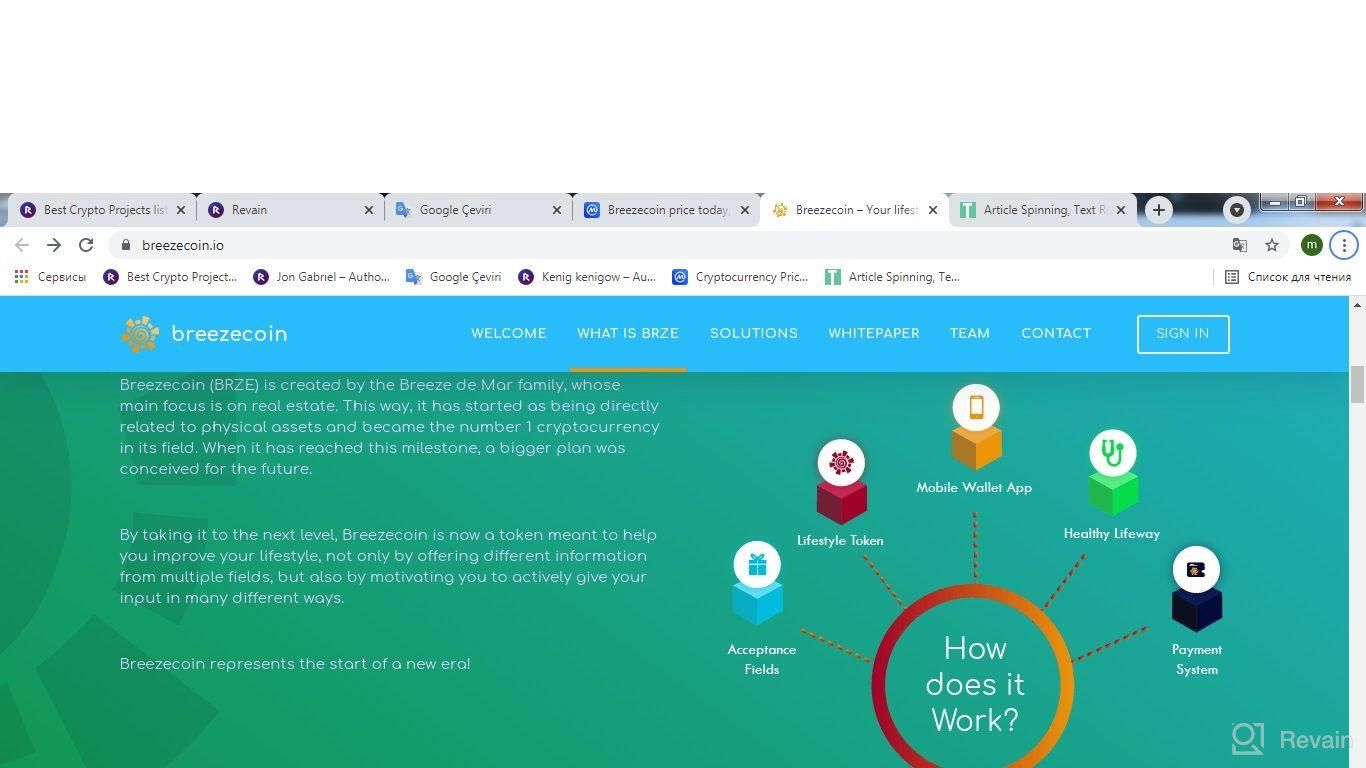Open Article Spinning bookmark in bar
This screenshot has width=1366, height=768.
pyautogui.click(x=892, y=277)
